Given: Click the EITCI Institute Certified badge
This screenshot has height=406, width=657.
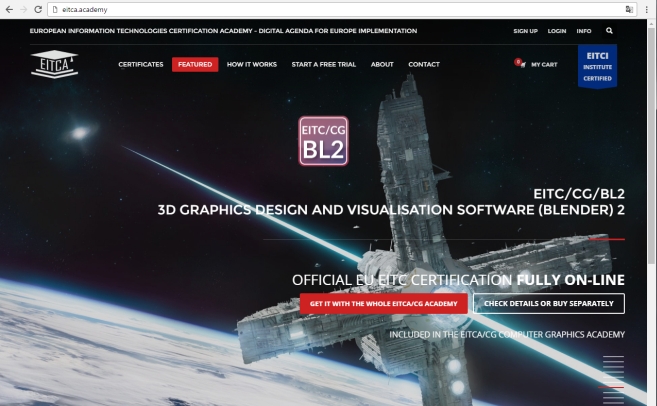Looking at the screenshot, I should click(598, 66).
